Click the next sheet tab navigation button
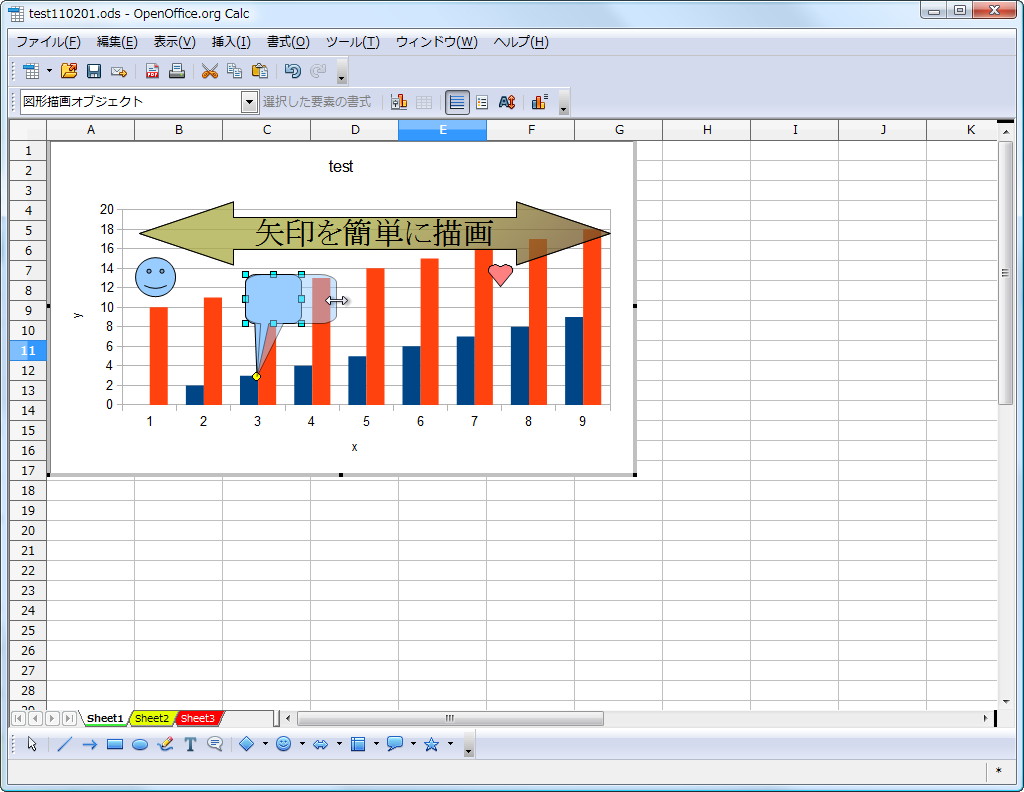Screen dimensions: 1024x792 pos(52,718)
